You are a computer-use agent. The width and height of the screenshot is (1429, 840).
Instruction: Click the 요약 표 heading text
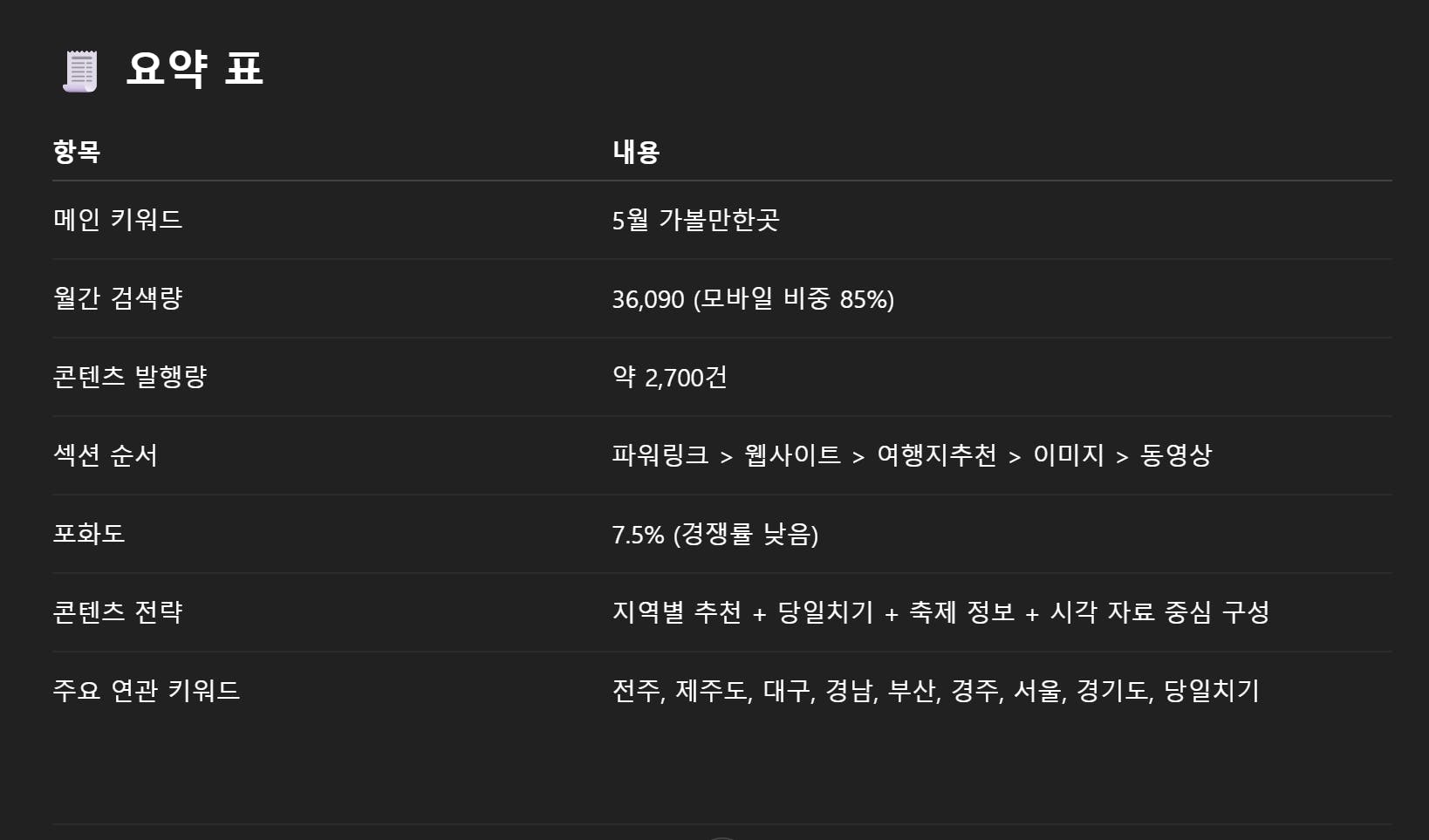(x=195, y=69)
